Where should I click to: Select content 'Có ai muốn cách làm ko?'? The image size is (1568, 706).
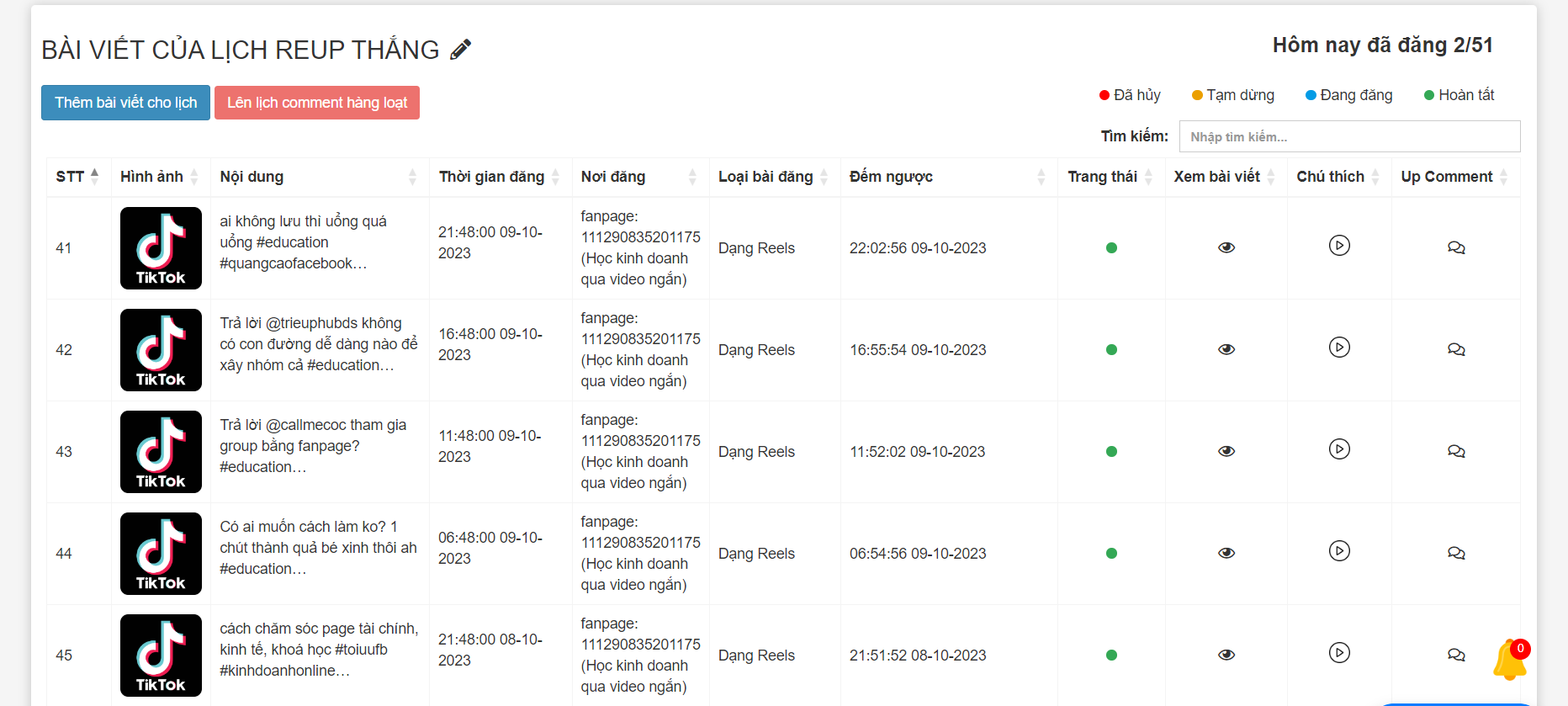click(303, 527)
